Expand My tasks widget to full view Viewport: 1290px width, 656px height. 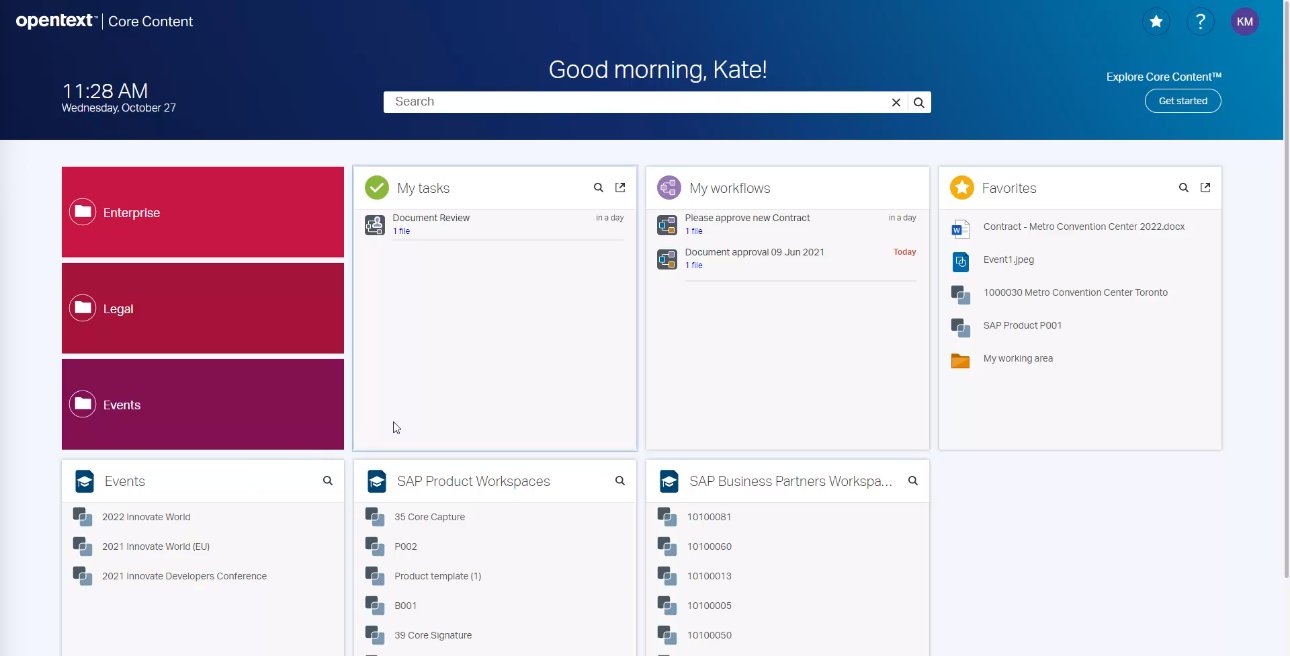tap(620, 188)
